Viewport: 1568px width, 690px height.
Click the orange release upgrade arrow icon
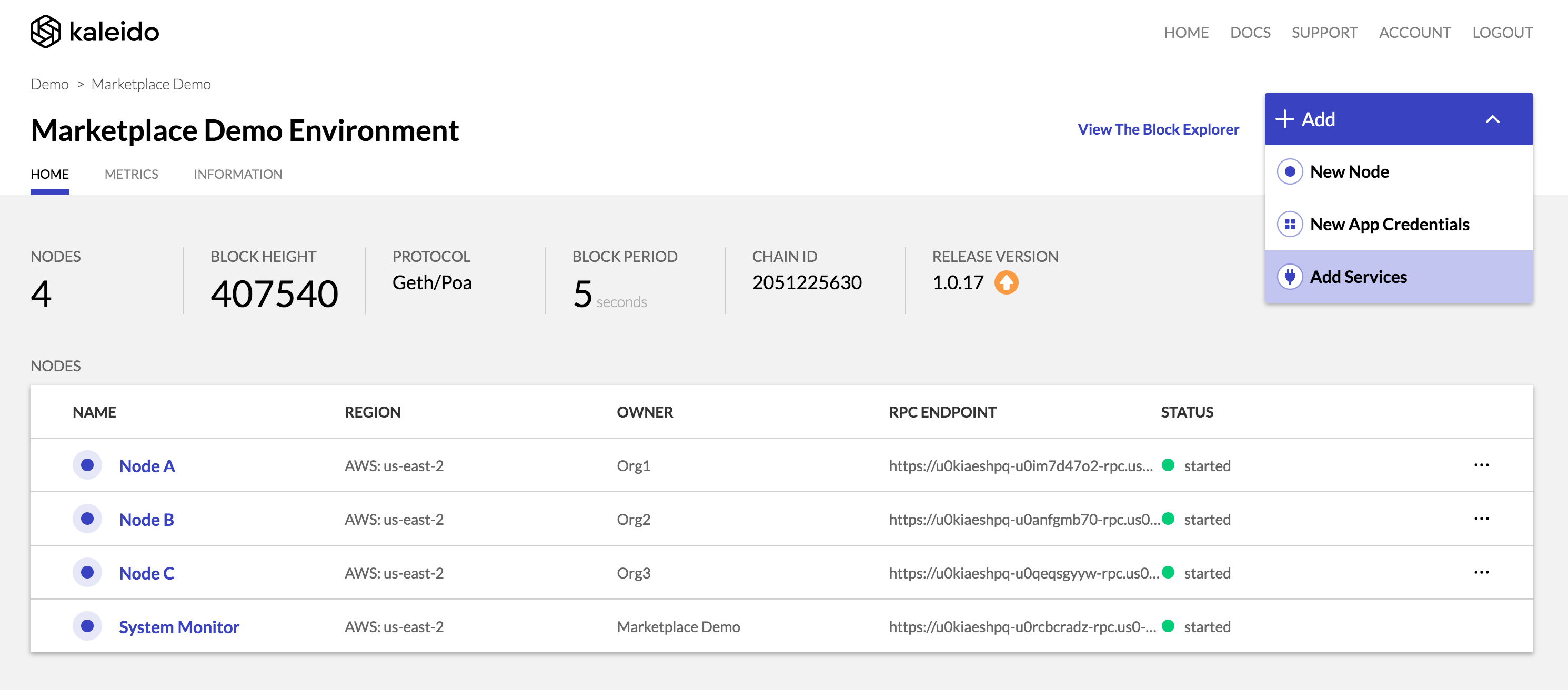(x=1006, y=282)
